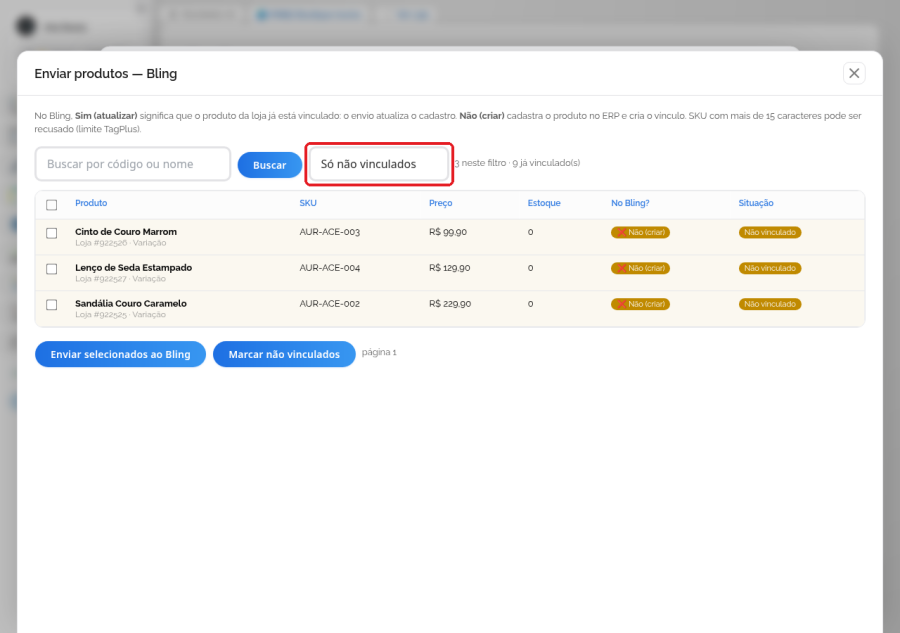
Task: Click the Situação column header
Action: click(756, 203)
